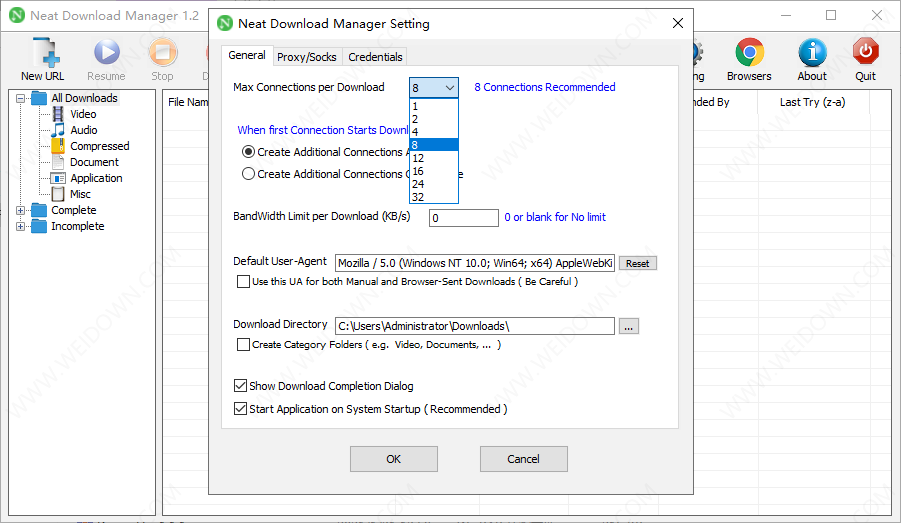
Task: Browse for Download Directory with ... button
Action: 629,326
